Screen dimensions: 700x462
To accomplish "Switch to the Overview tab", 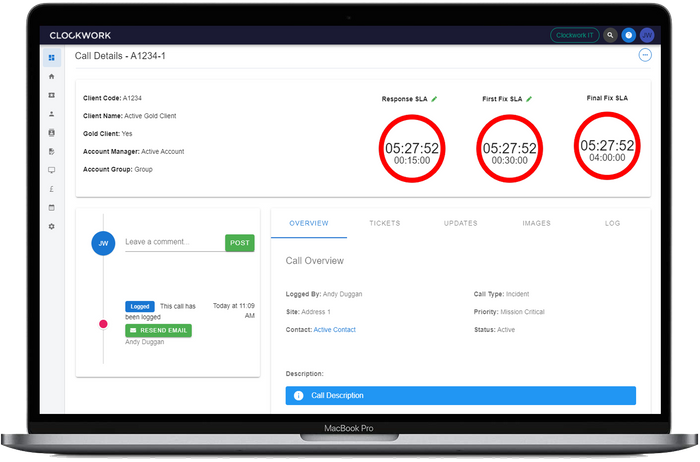I will click(309, 223).
